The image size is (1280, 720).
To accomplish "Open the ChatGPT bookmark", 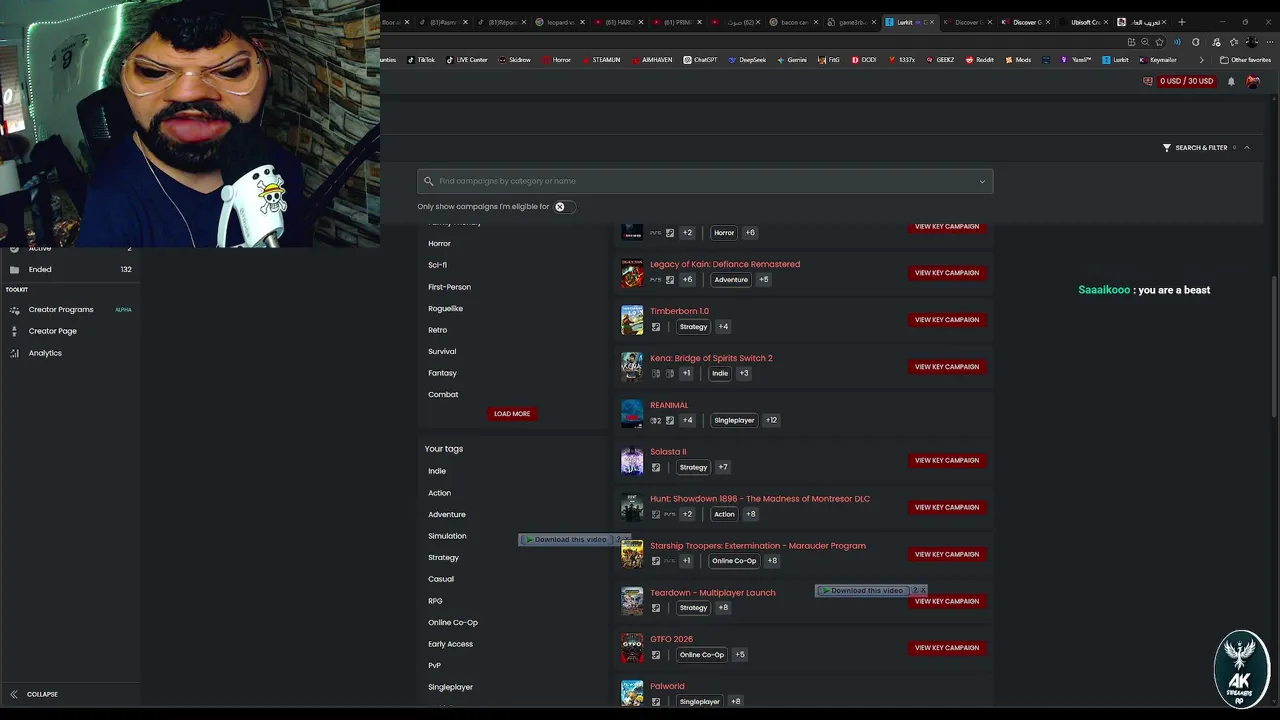I will pyautogui.click(x=701, y=60).
